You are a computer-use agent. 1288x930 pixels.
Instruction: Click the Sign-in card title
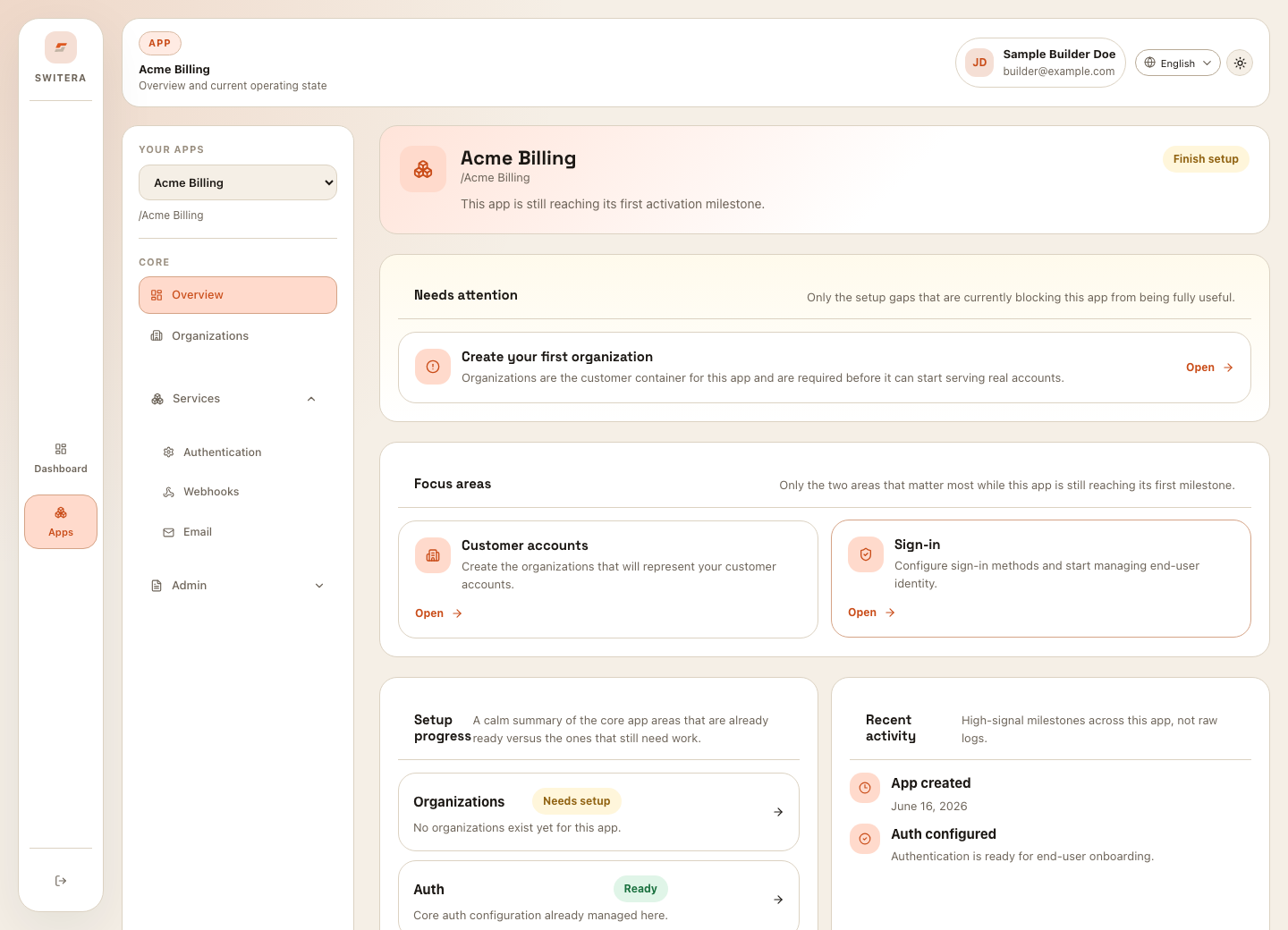917,545
